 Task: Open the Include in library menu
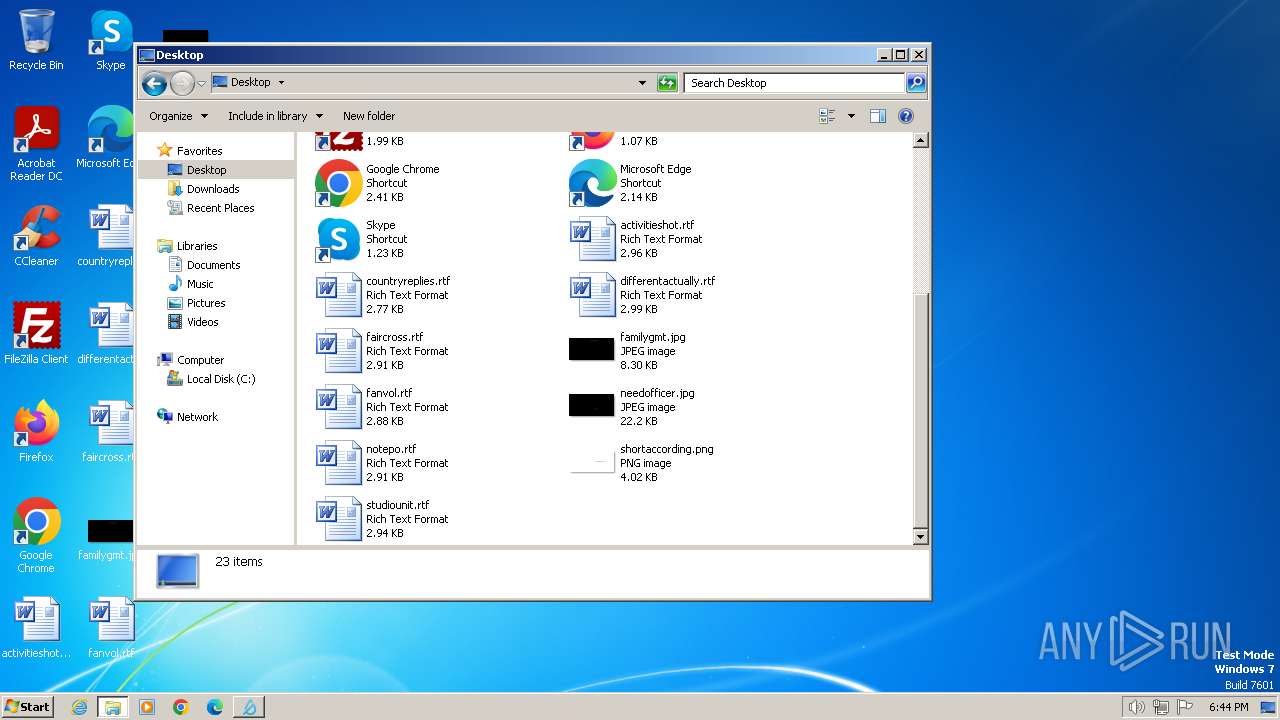(x=275, y=116)
